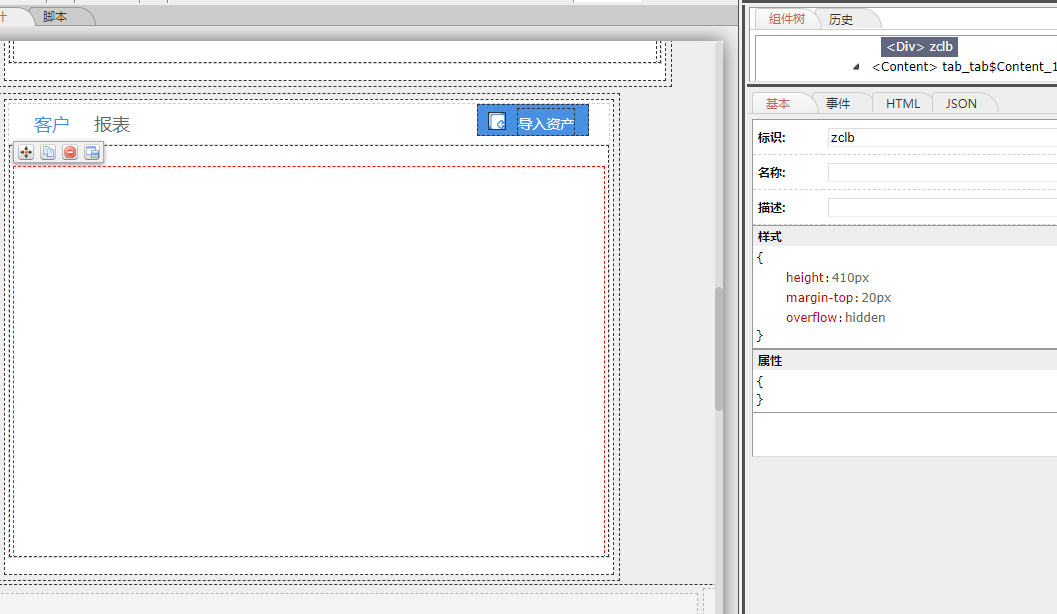
Task: Open the JSON properties tab
Action: (x=961, y=103)
